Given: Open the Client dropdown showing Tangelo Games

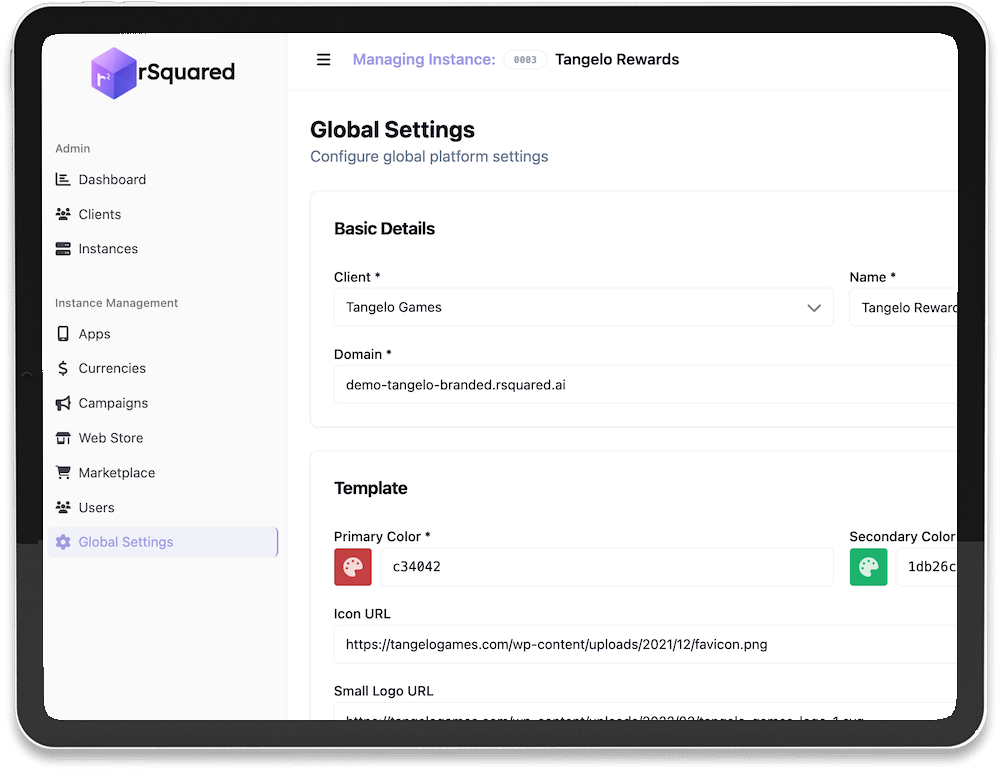Looking at the screenshot, I should click(x=570, y=308).
